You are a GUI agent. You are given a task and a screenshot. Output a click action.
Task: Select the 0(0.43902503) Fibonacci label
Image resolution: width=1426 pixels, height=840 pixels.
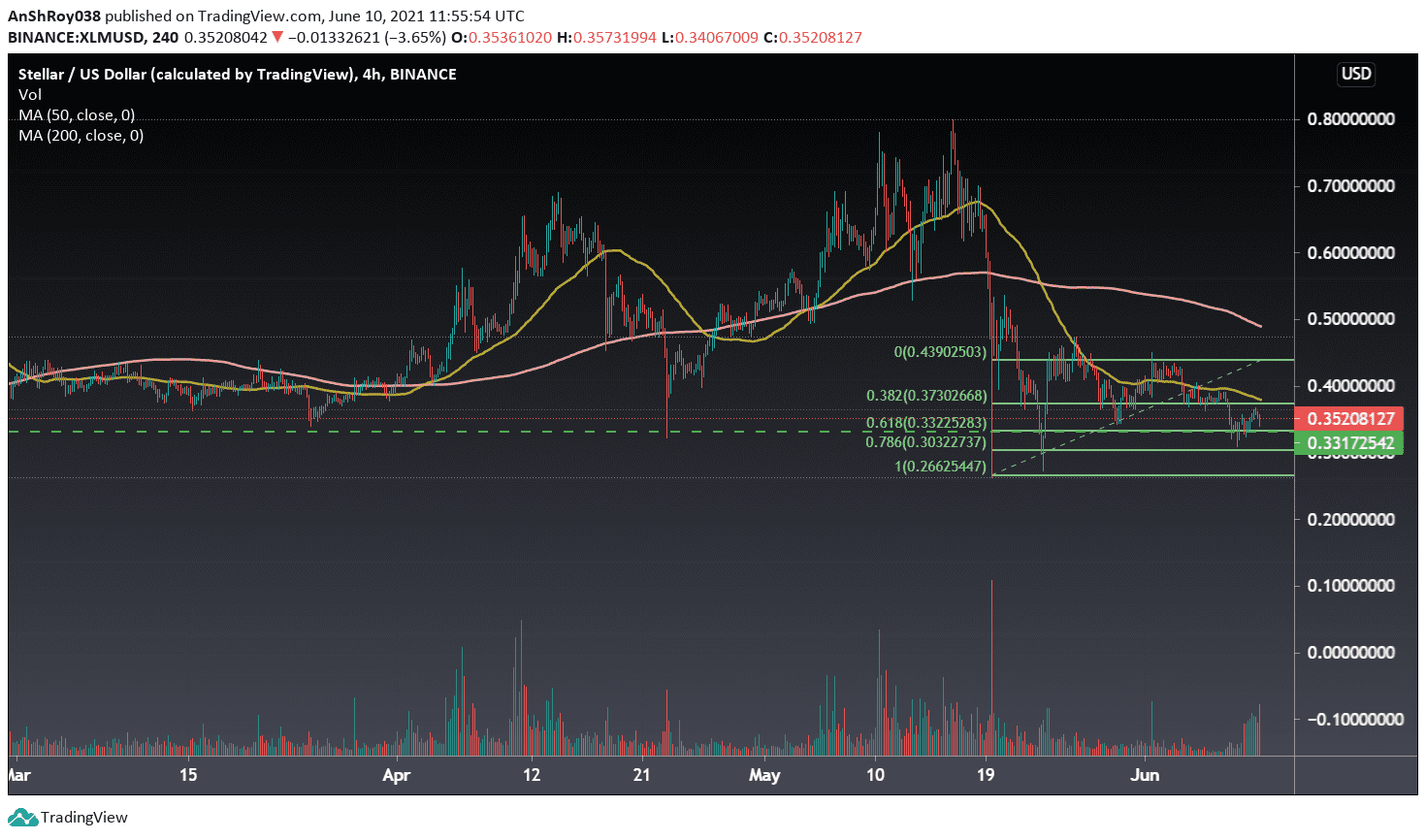coord(939,352)
